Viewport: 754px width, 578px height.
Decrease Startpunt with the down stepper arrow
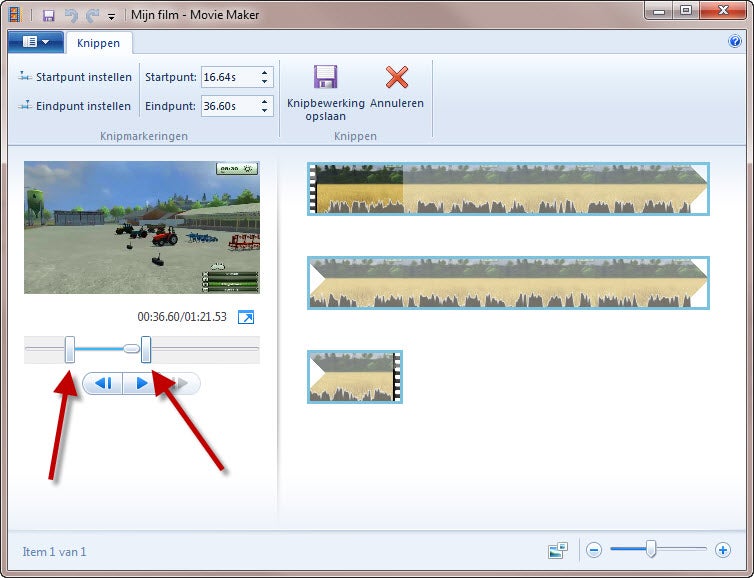[264, 82]
